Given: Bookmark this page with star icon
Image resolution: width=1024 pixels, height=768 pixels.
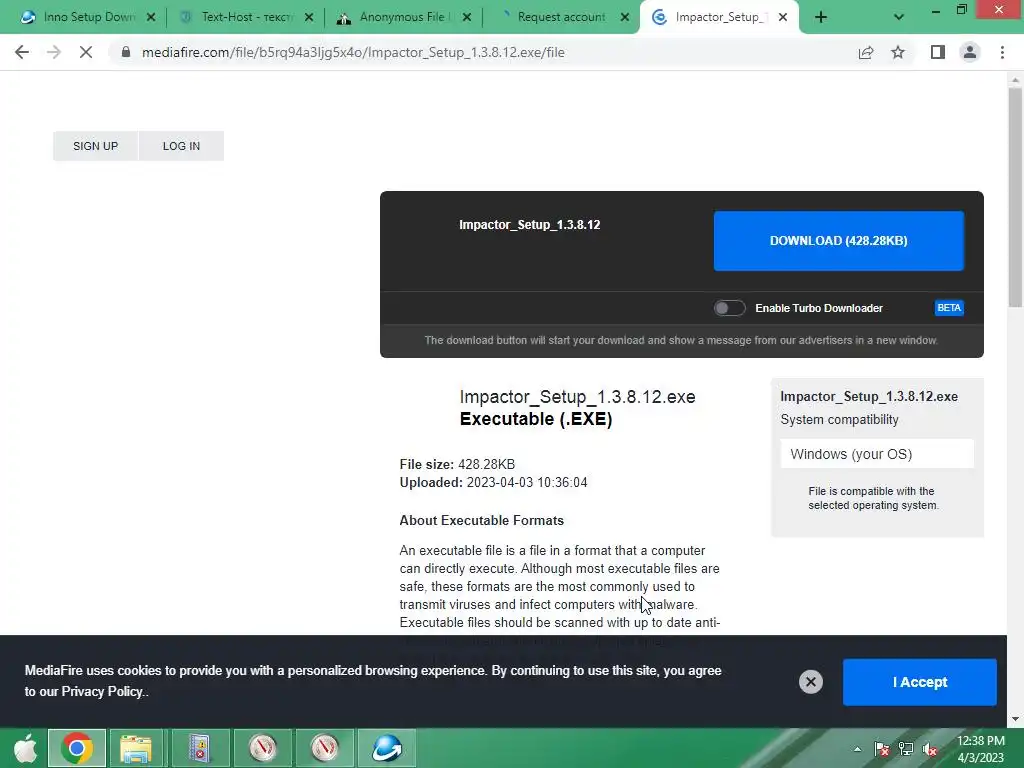Looking at the screenshot, I should click(x=898, y=52).
